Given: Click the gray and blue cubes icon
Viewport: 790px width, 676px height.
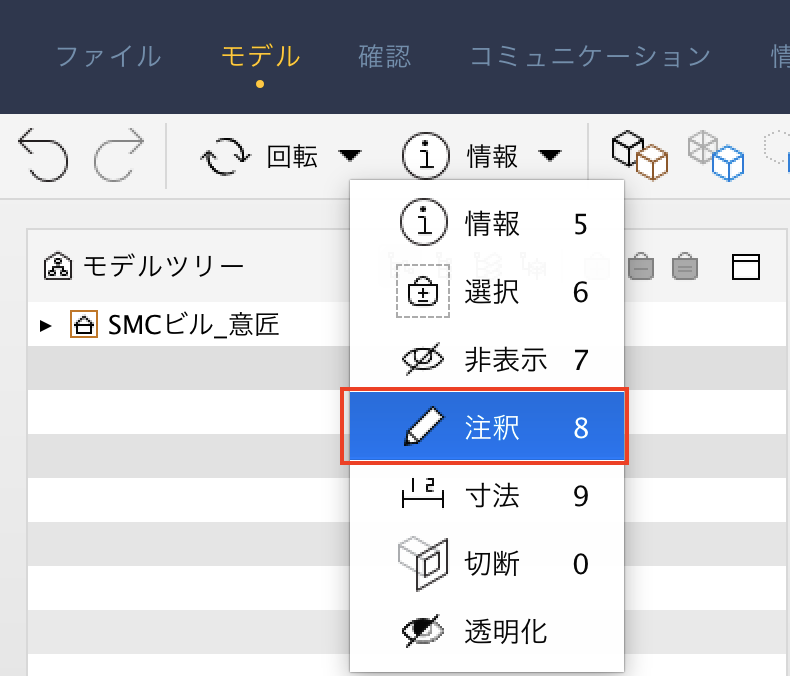Looking at the screenshot, I should (x=716, y=155).
